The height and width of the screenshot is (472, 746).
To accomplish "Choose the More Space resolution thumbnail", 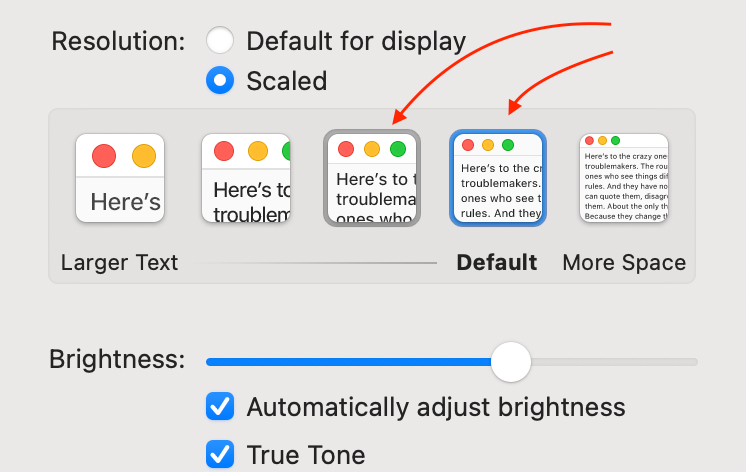I will pyautogui.click(x=624, y=178).
